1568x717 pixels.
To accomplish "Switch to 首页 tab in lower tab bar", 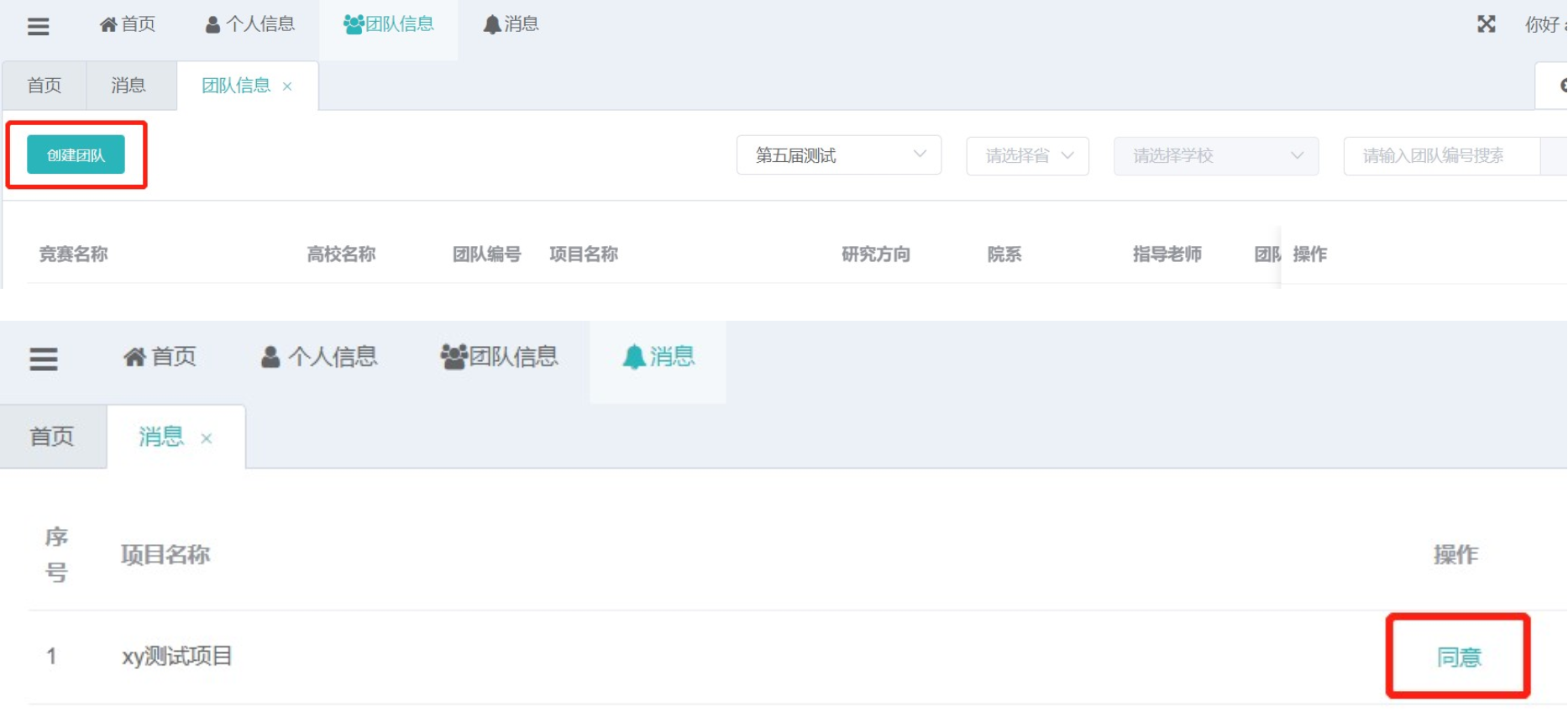I will (52, 437).
